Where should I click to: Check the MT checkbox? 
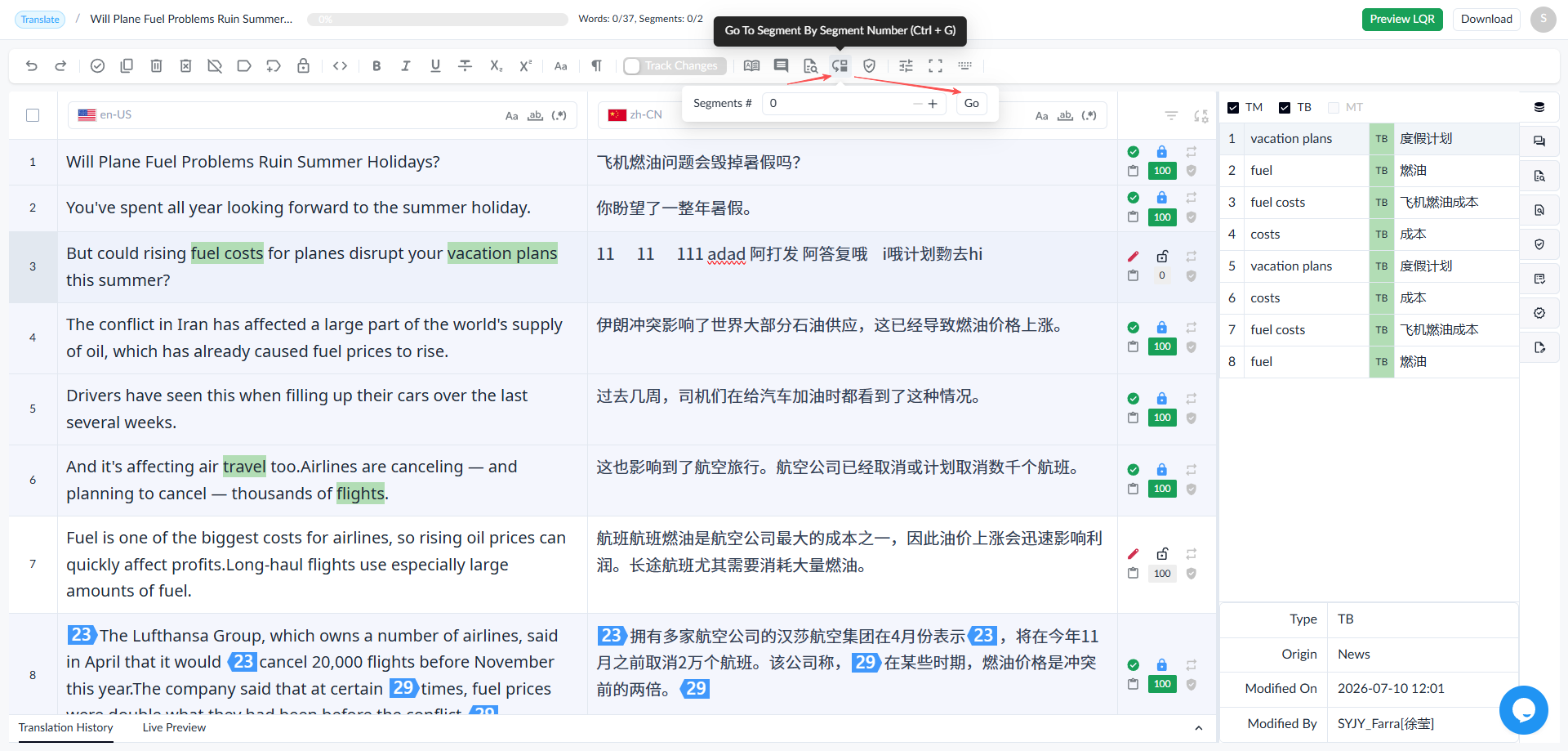click(x=1334, y=108)
